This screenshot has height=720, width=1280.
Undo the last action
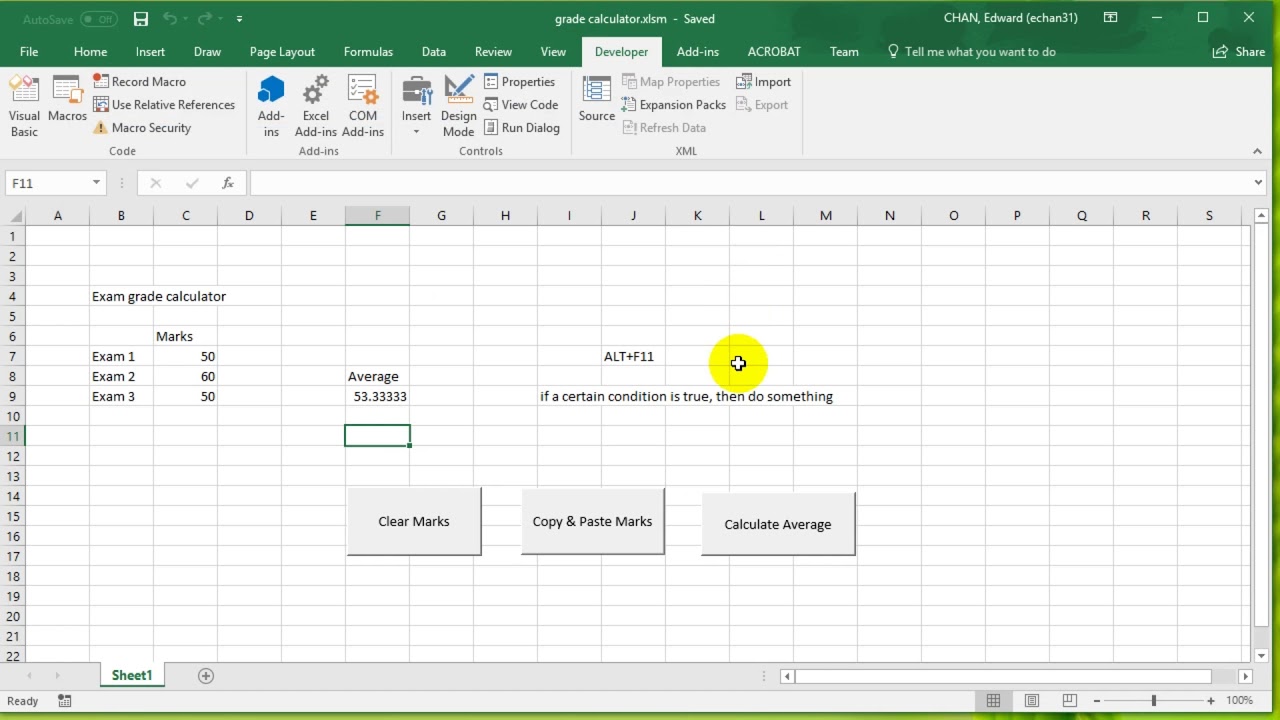(x=170, y=18)
